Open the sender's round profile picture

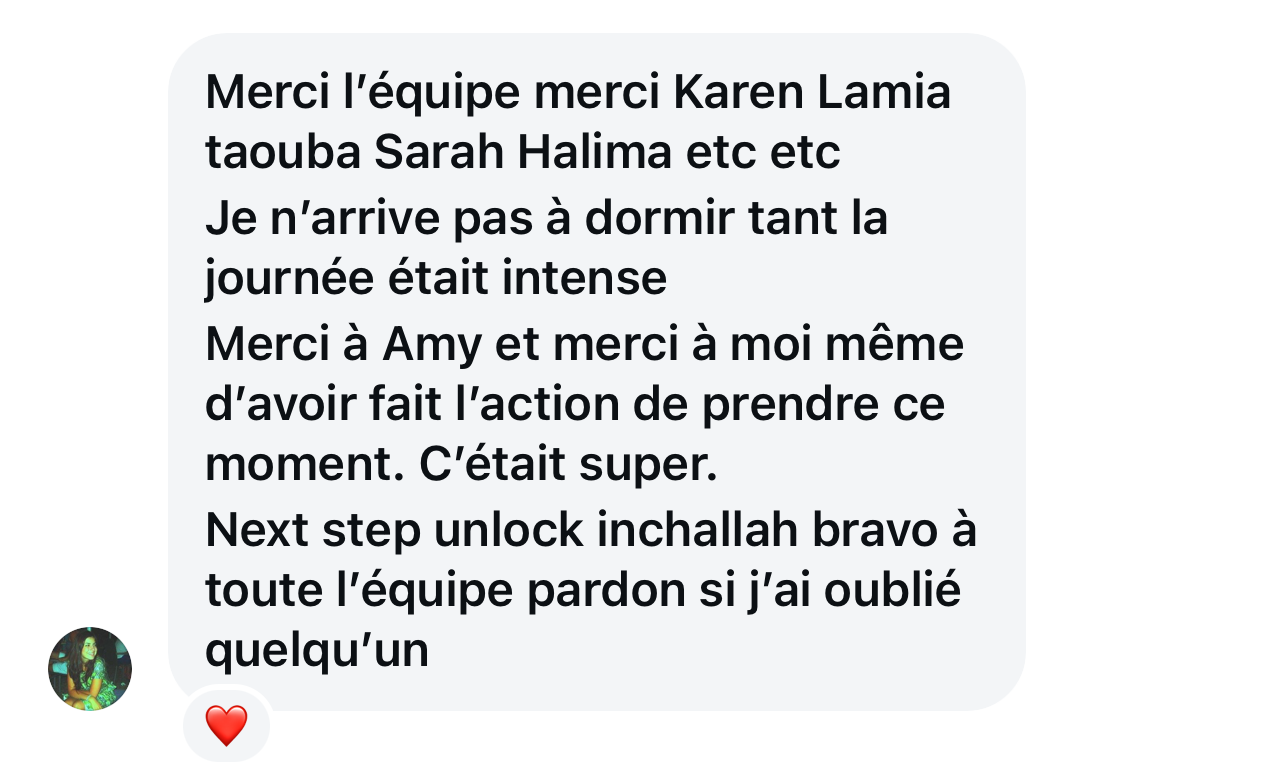coord(90,669)
